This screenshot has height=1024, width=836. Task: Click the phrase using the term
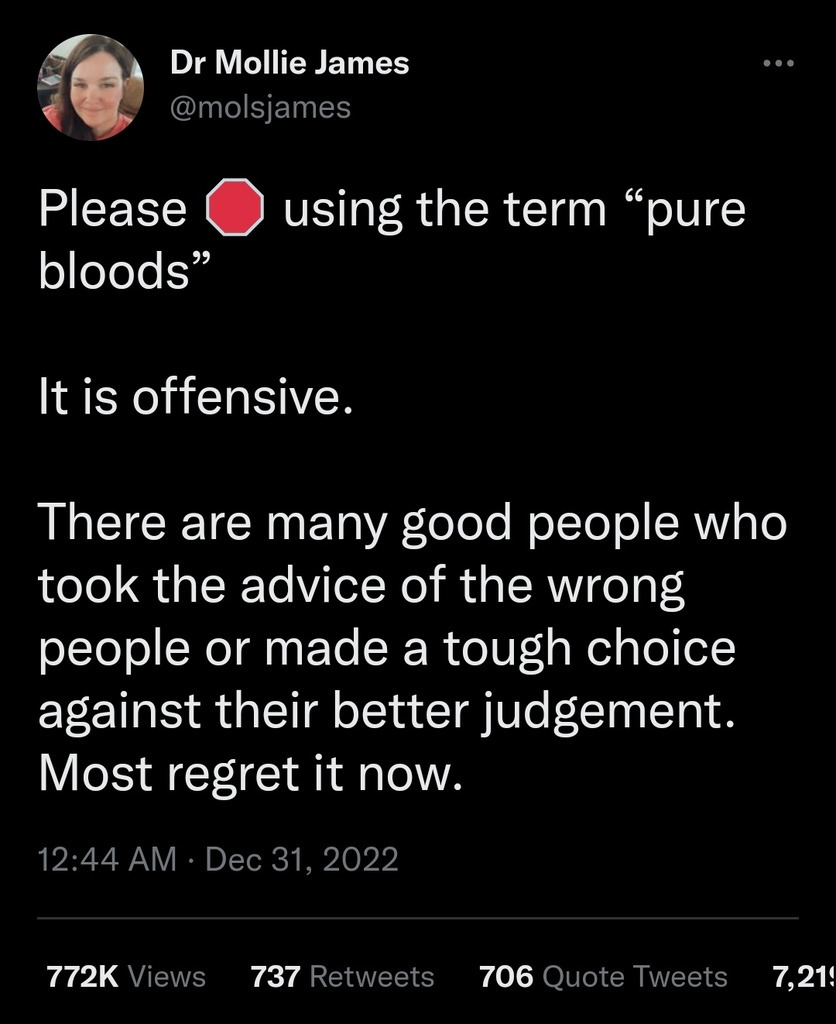pyautogui.click(x=445, y=210)
